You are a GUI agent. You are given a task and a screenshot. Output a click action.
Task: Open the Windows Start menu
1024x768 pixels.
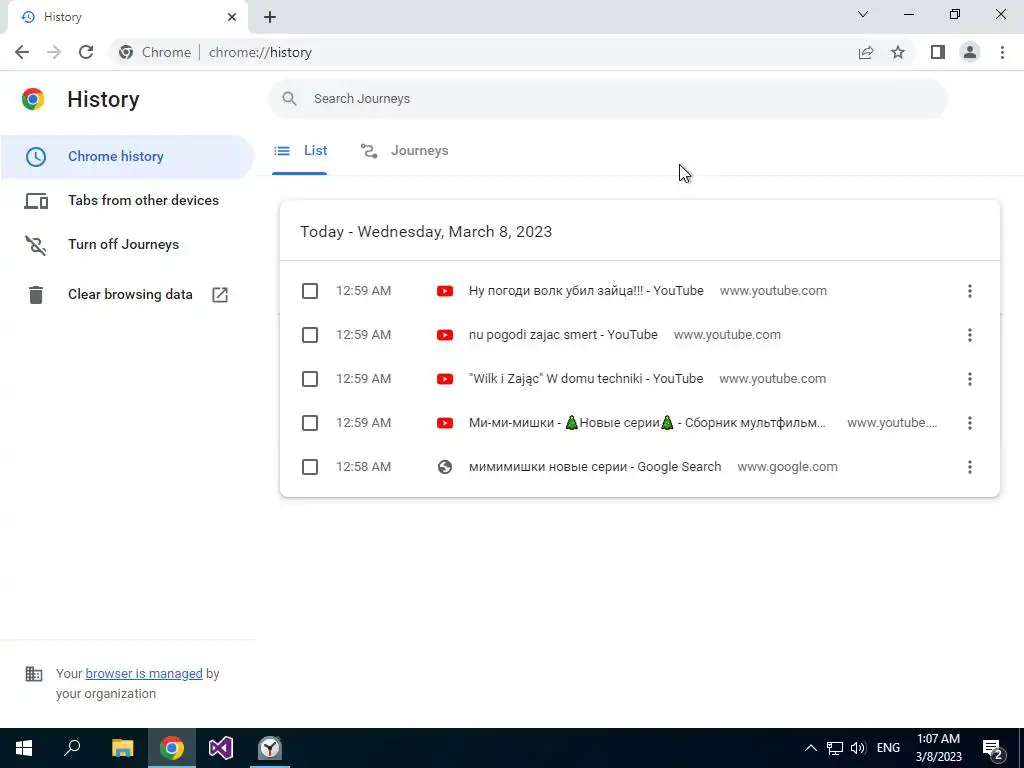[x=24, y=748]
